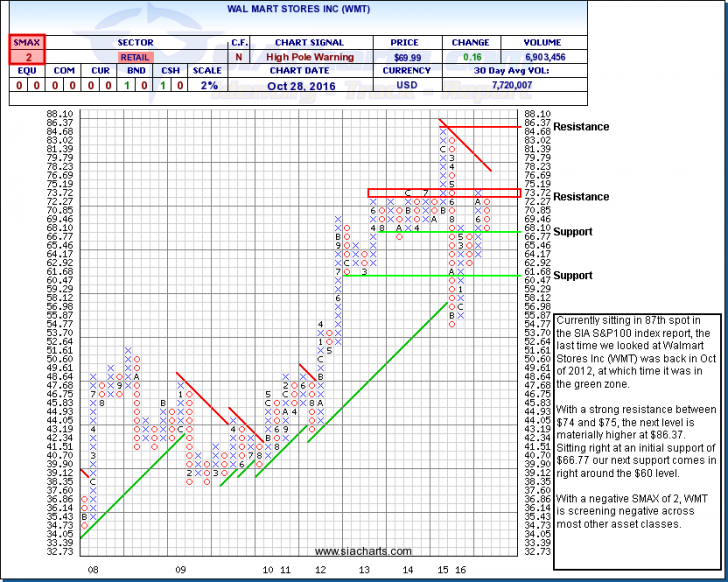Click the red resistance rectangle on chart
Image resolution: width=728 pixels, height=582 pixels.
point(442,192)
